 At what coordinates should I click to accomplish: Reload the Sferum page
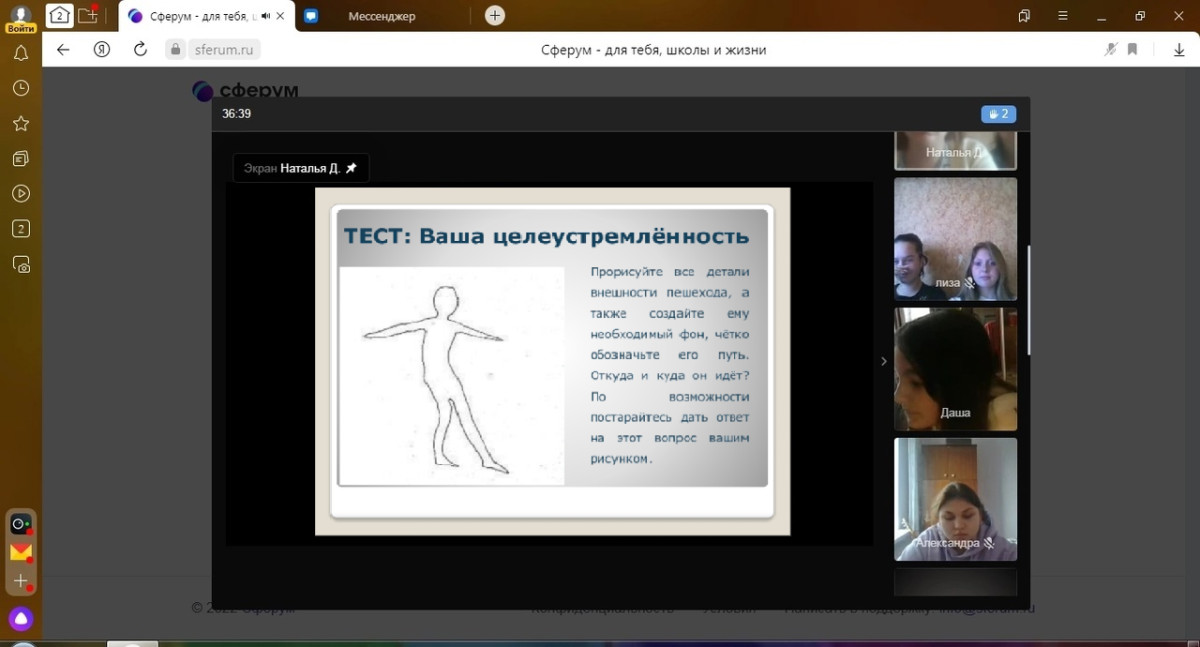pos(140,48)
